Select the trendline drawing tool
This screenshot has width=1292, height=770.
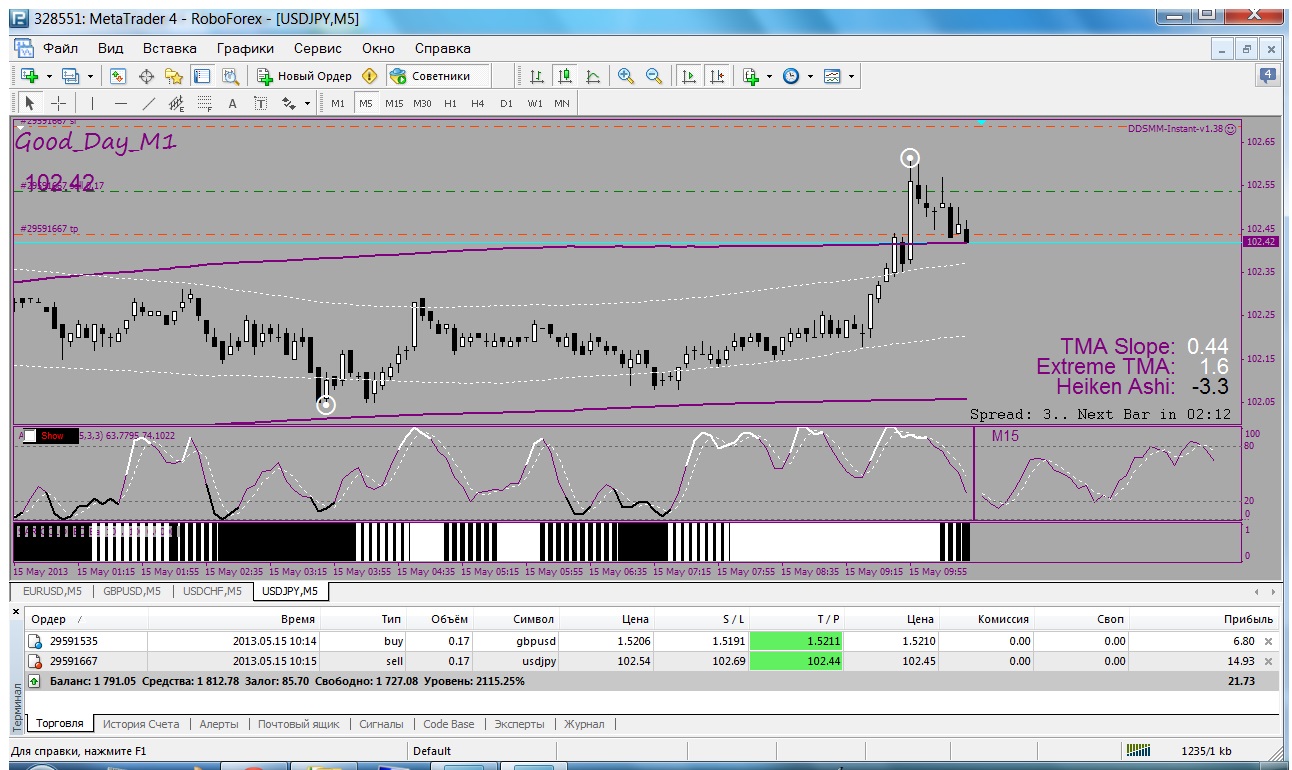click(149, 103)
